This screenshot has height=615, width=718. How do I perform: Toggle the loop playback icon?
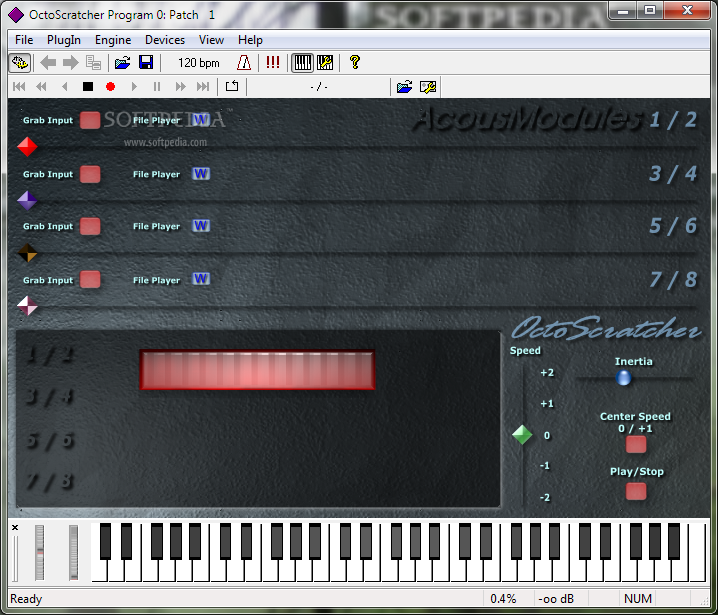232,86
